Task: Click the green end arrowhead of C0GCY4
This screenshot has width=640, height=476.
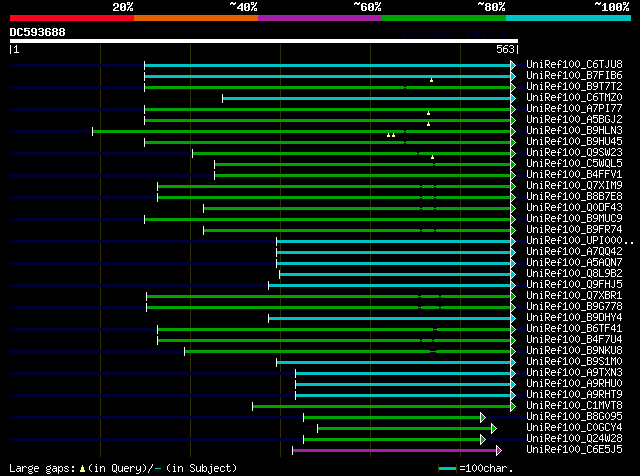Action: pyautogui.click(x=494, y=429)
